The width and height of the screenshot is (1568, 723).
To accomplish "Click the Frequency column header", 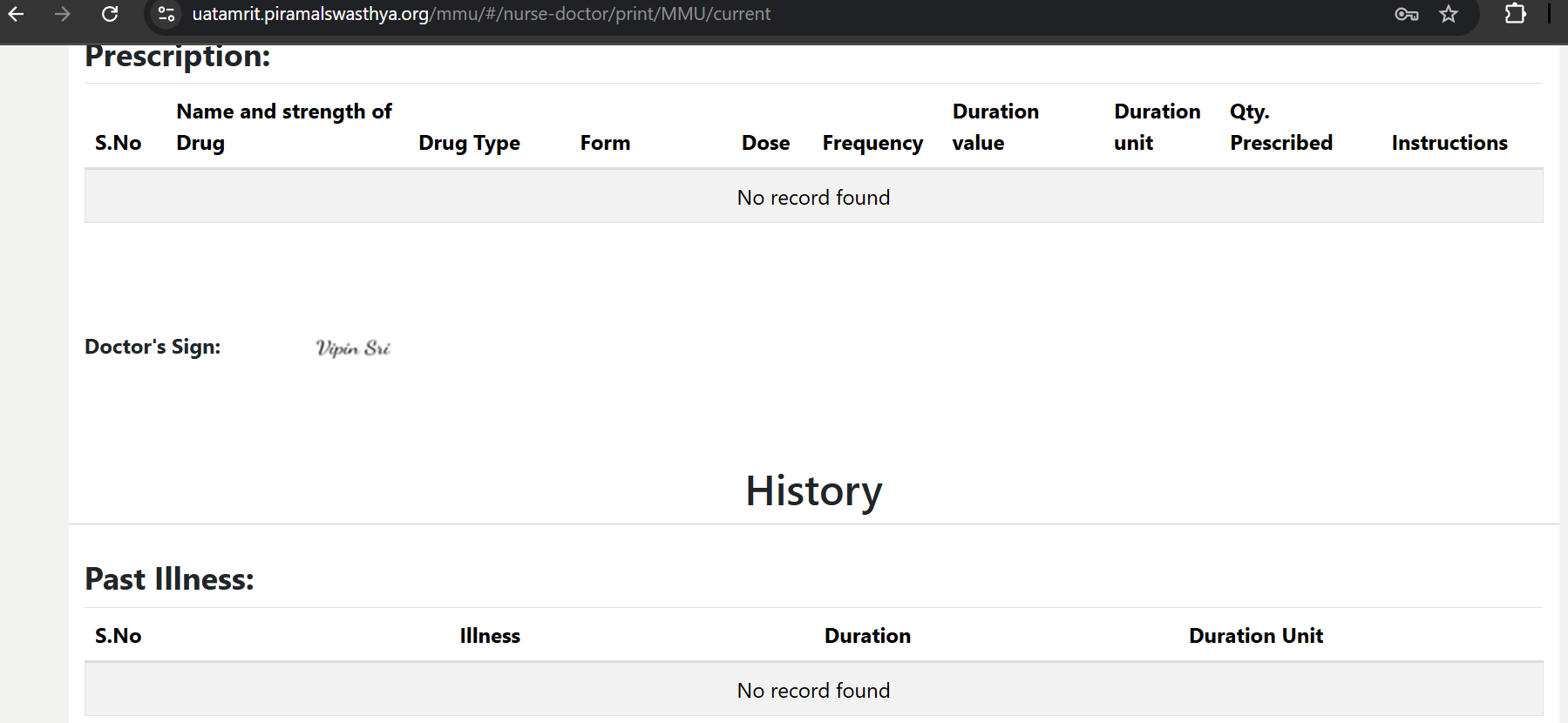I will click(872, 143).
